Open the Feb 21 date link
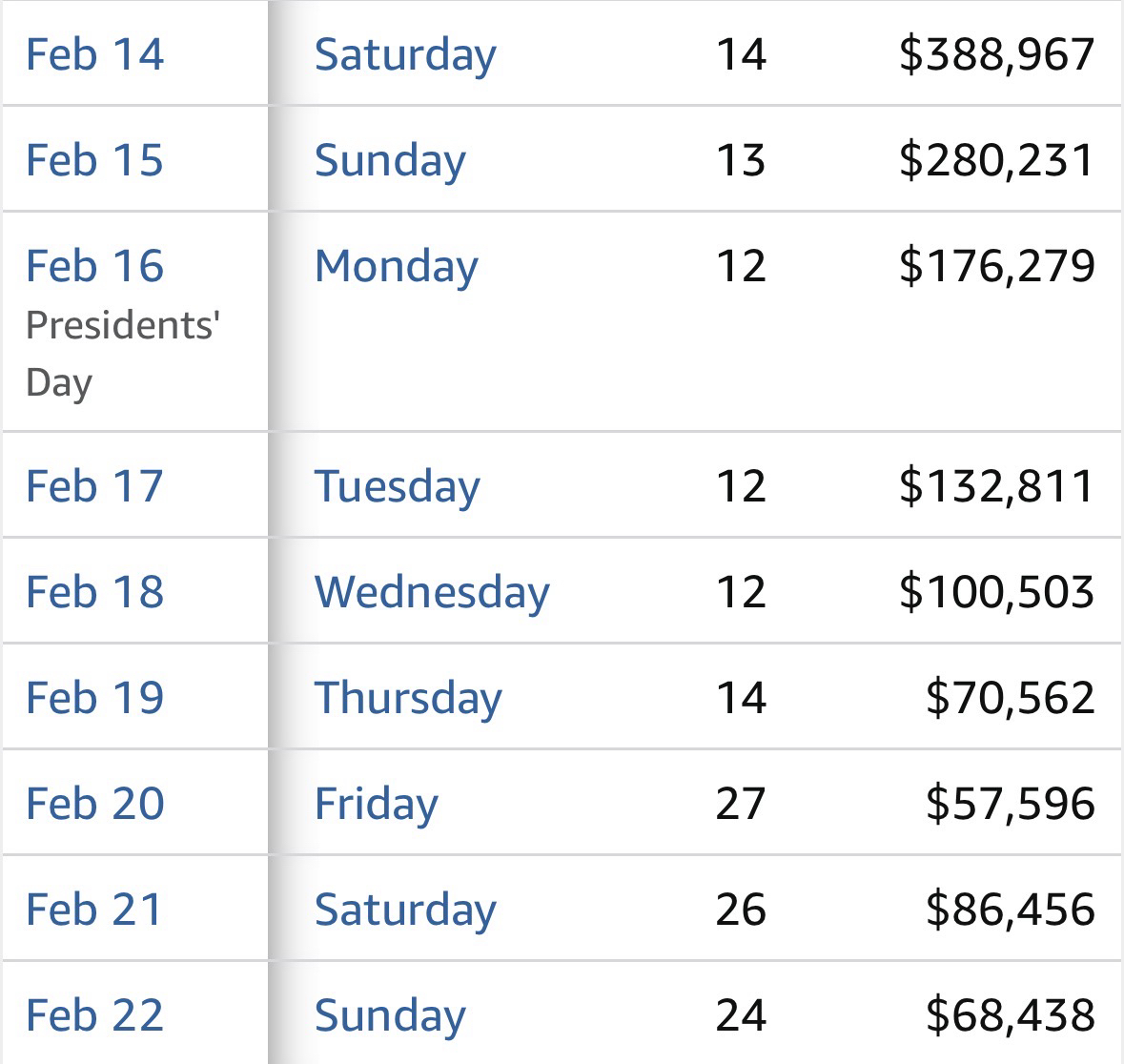 point(94,910)
